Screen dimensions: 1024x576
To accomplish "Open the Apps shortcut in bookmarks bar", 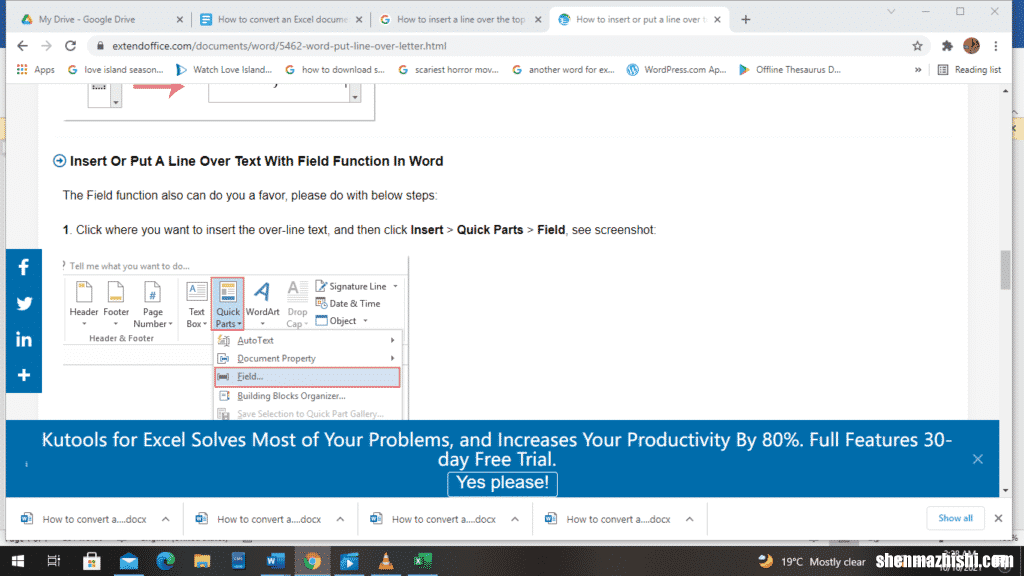I will click(36, 69).
